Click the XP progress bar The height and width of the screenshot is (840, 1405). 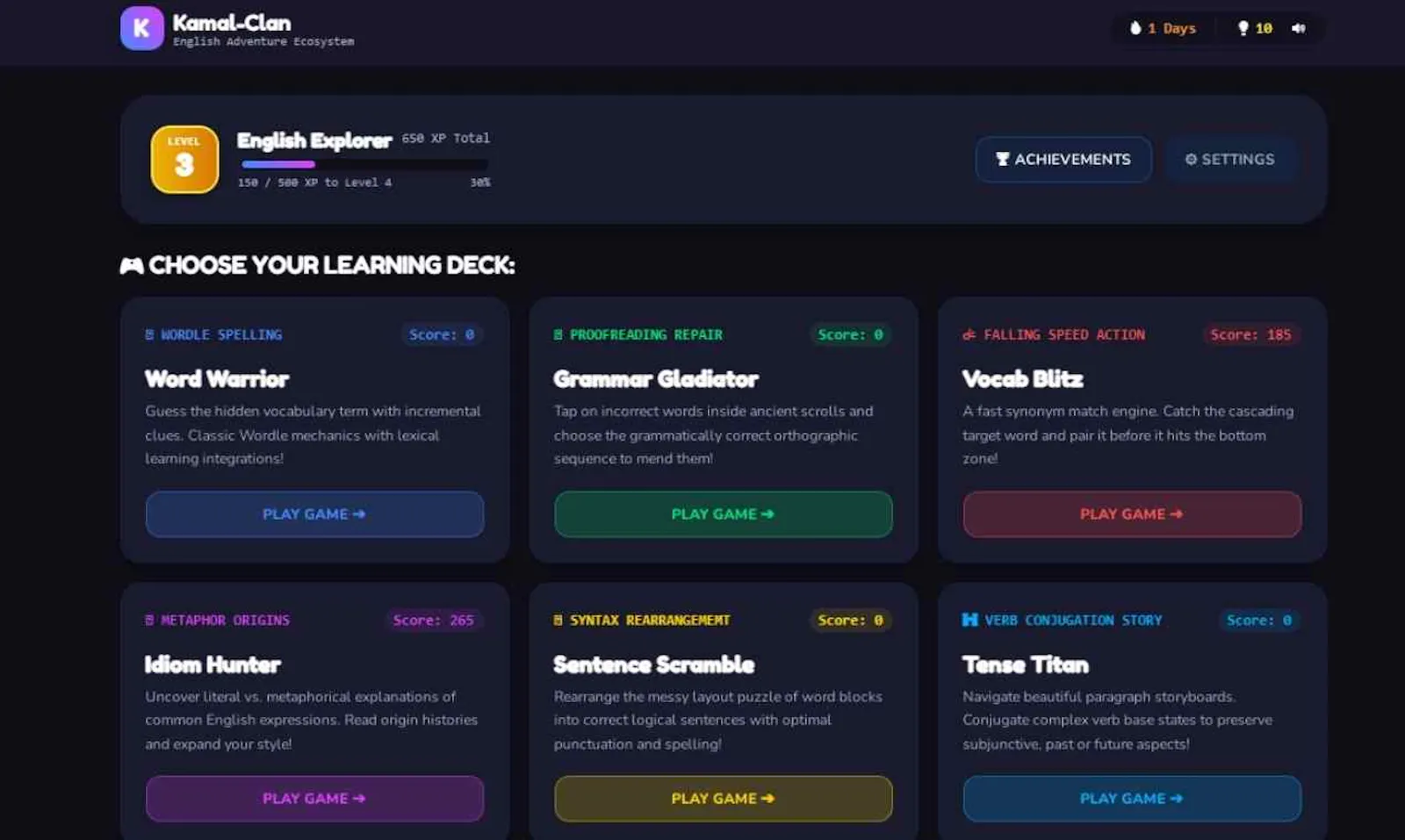point(364,164)
